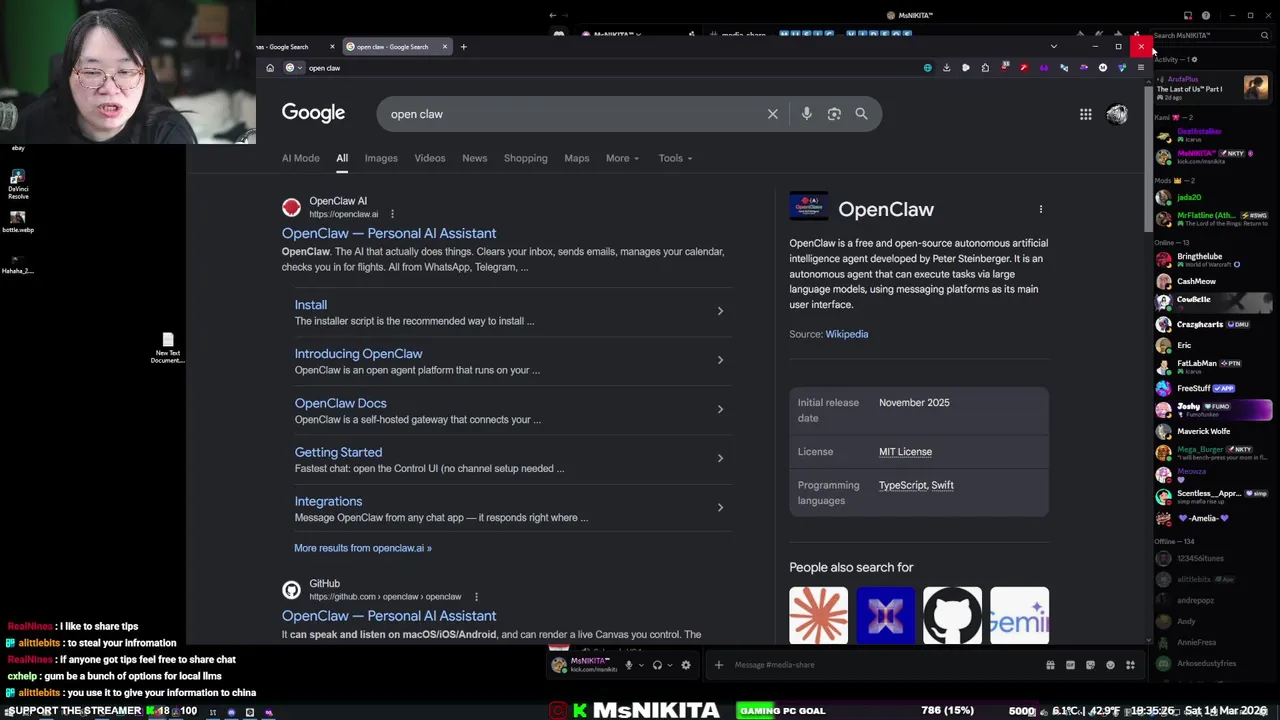The image size is (1280, 720).
Task: Open the TypeScript language link
Action: 903,485
